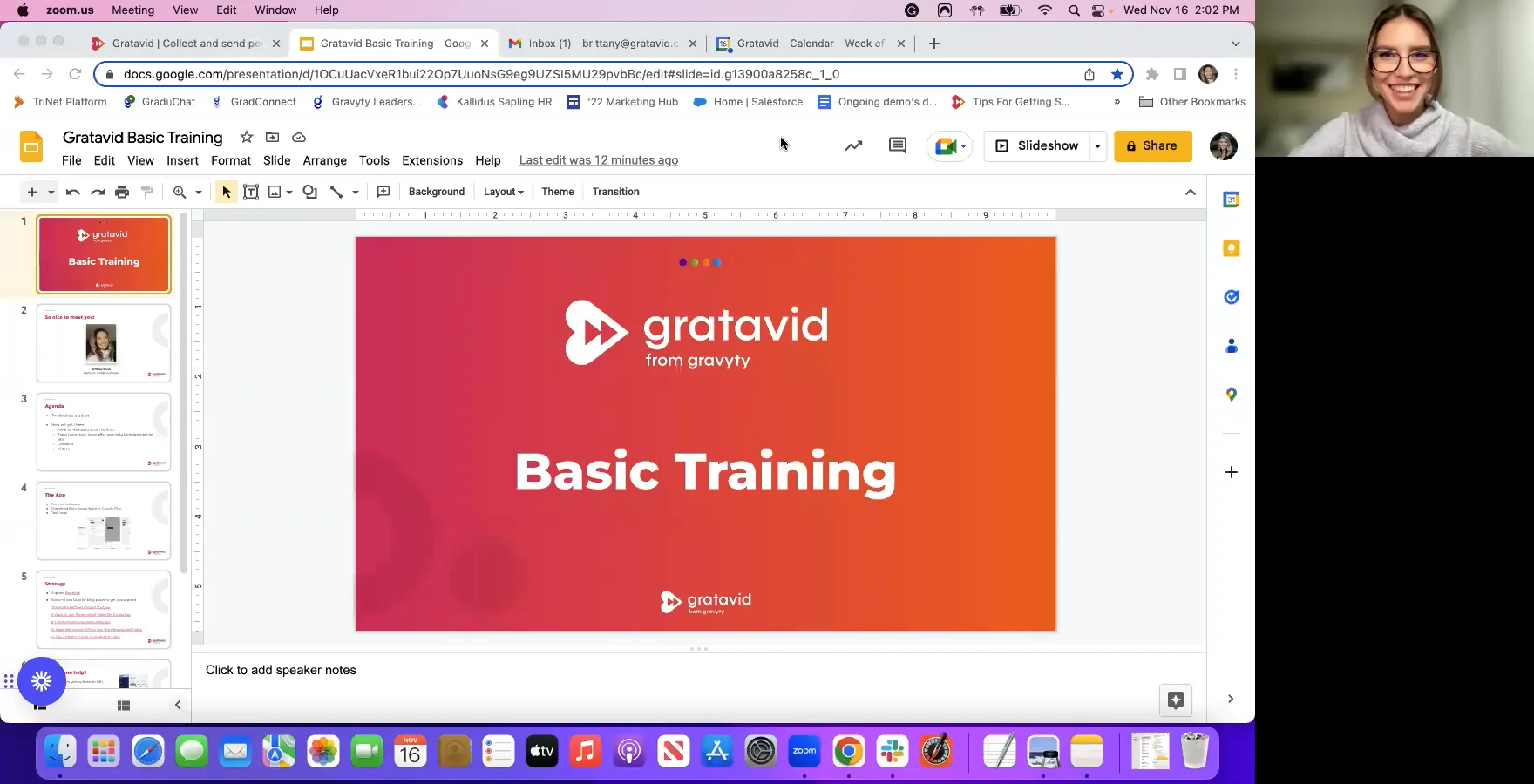1534x784 pixels.
Task: Open the Last edit history link
Action: coord(599,160)
